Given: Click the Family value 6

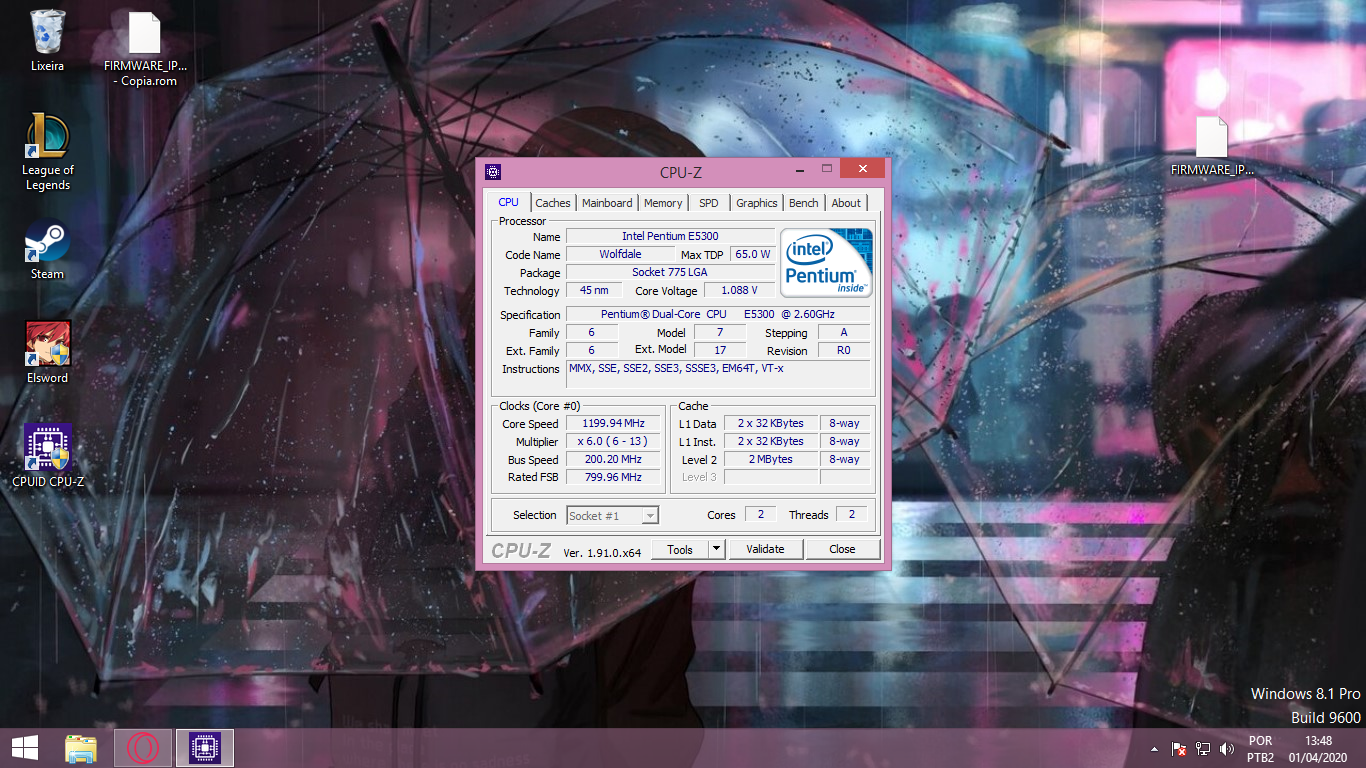Looking at the screenshot, I should 591,333.
